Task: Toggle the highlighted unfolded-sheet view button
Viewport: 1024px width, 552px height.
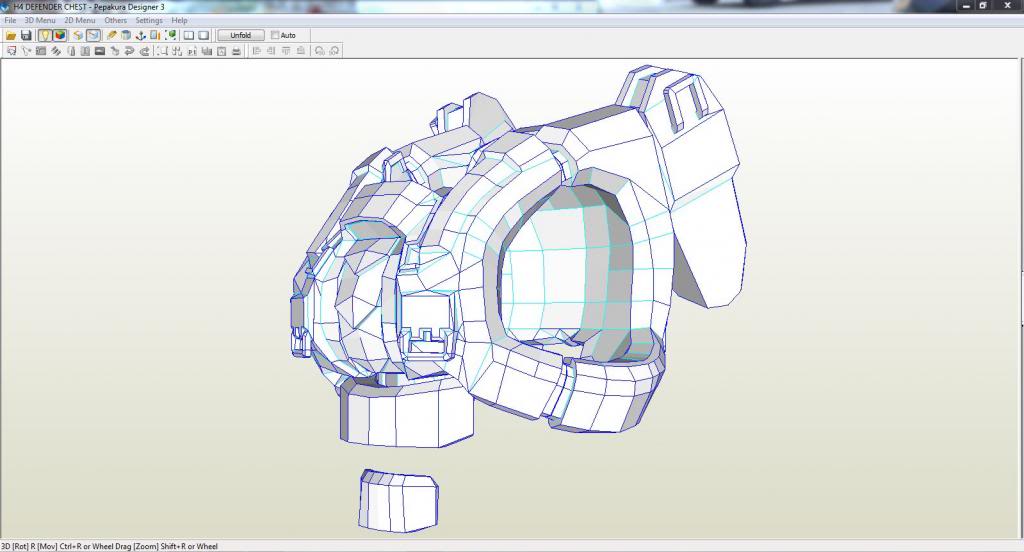Action: (93, 35)
